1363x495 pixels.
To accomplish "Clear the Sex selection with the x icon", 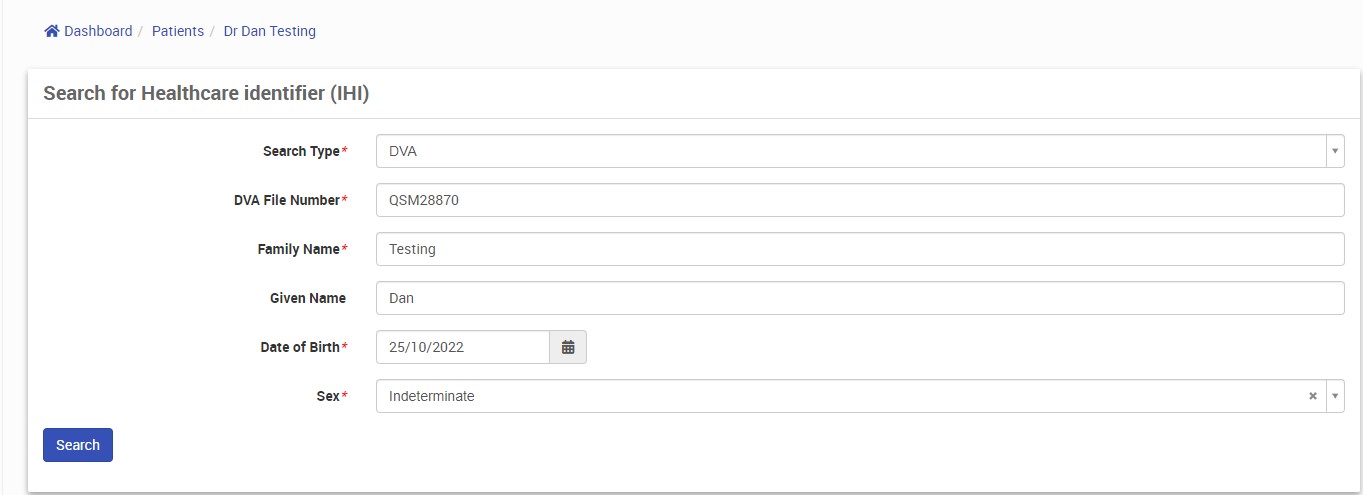I will point(1313,396).
